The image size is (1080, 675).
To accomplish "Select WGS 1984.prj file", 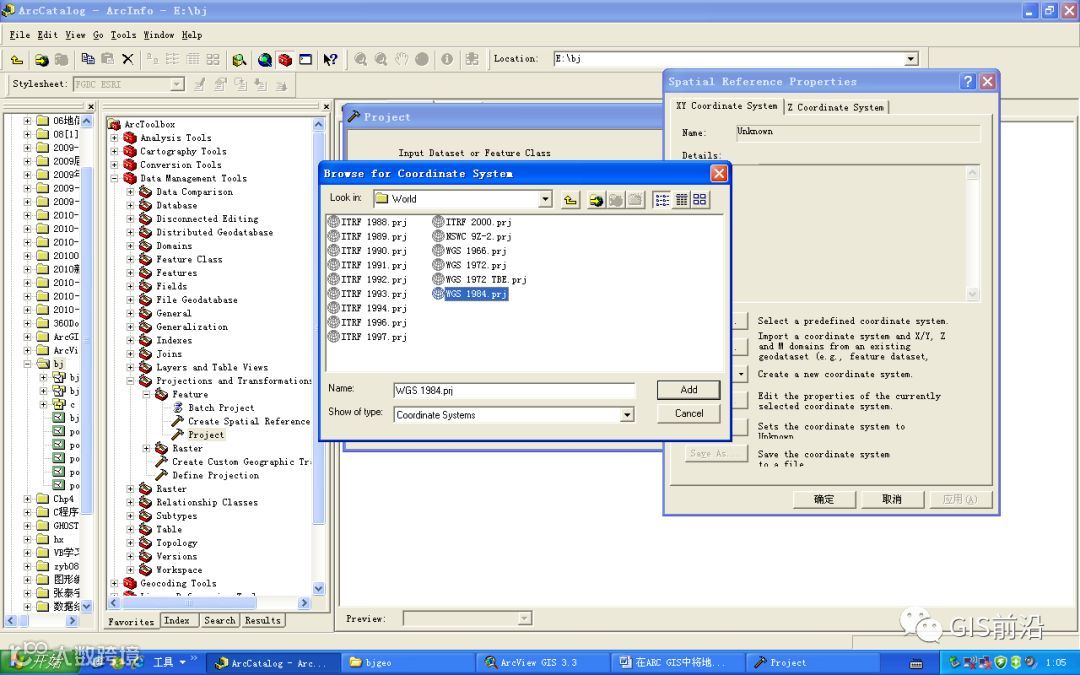I will pyautogui.click(x=470, y=294).
